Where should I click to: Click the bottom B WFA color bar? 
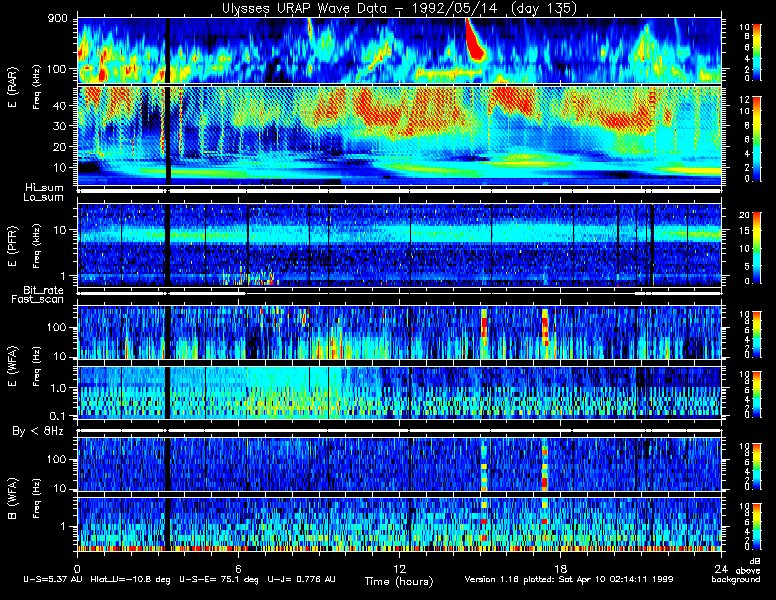coord(757,526)
